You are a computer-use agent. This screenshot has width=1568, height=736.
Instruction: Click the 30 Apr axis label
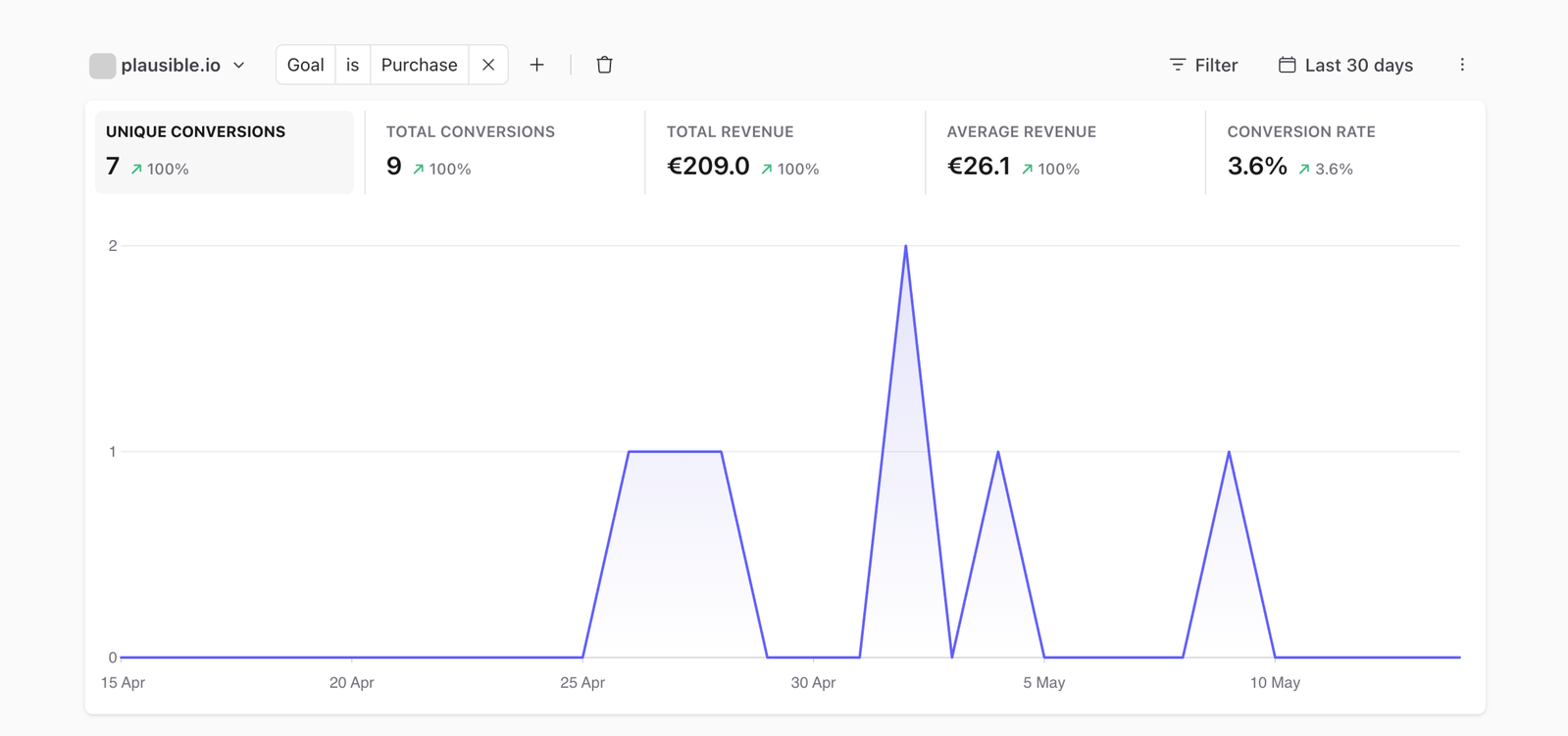(813, 682)
